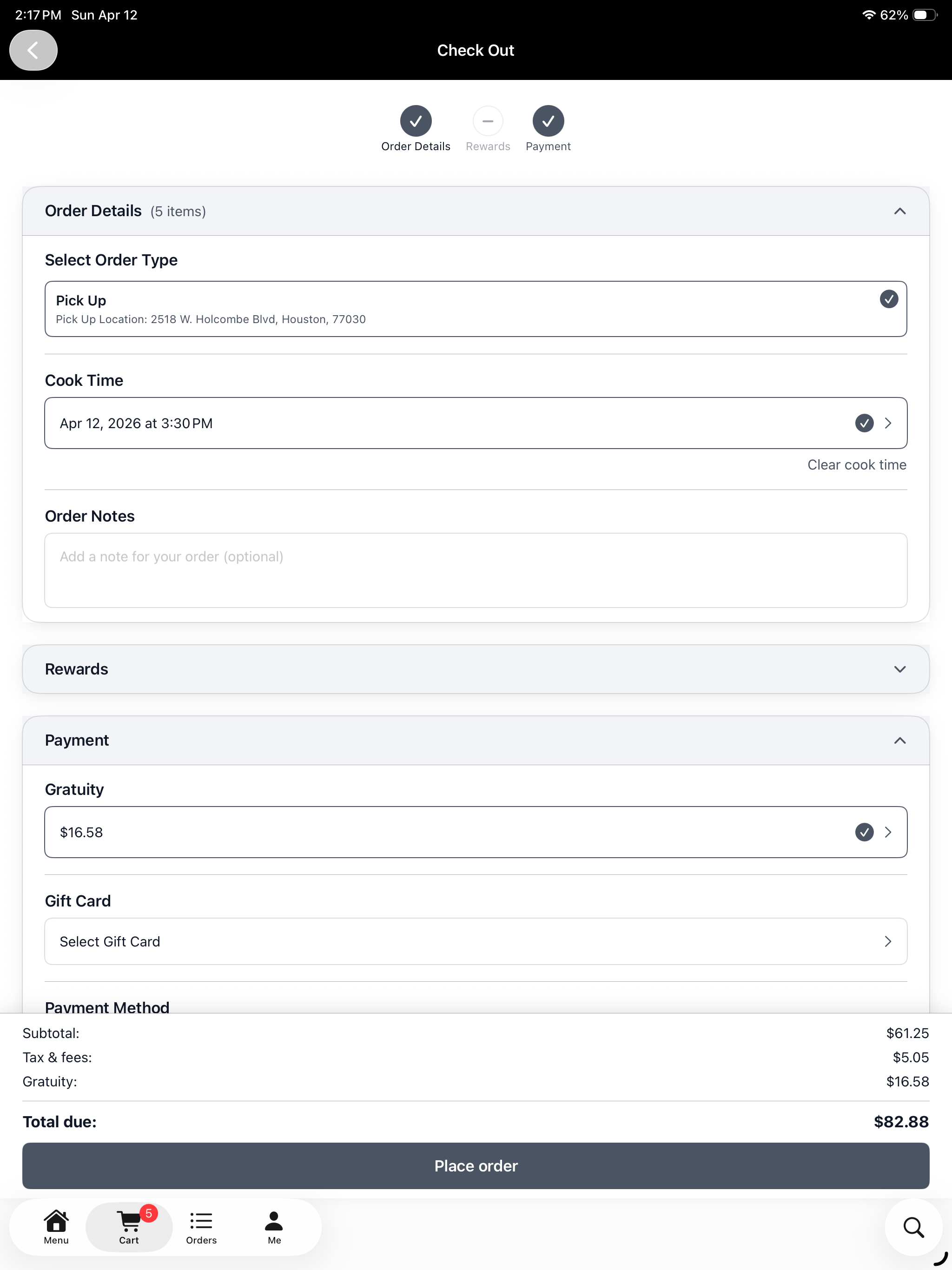Open the Me profile icon

point(274,1227)
